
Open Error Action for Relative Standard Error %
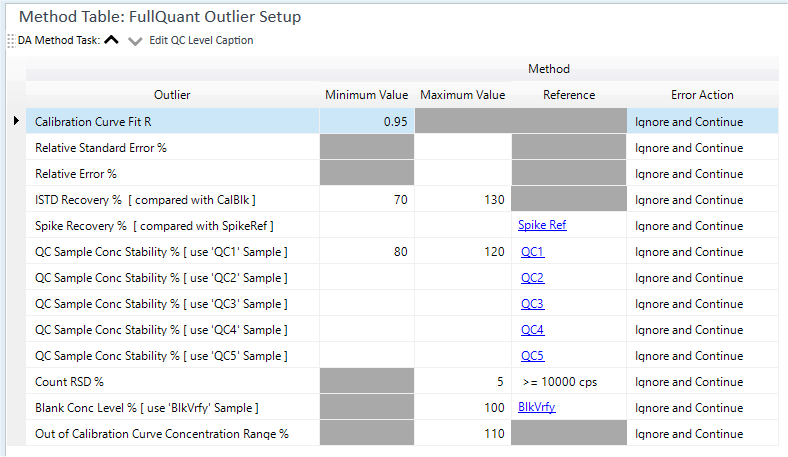703,147
